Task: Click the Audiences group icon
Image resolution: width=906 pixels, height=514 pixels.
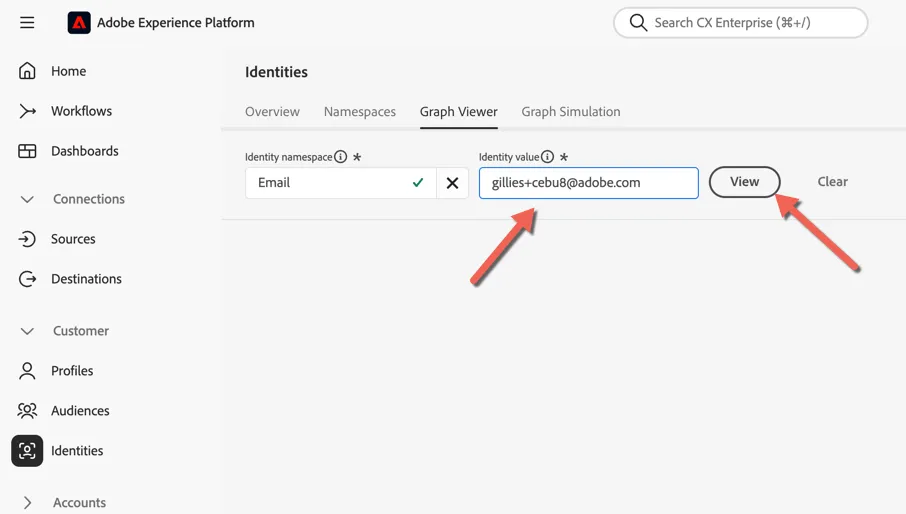Action: (x=27, y=411)
